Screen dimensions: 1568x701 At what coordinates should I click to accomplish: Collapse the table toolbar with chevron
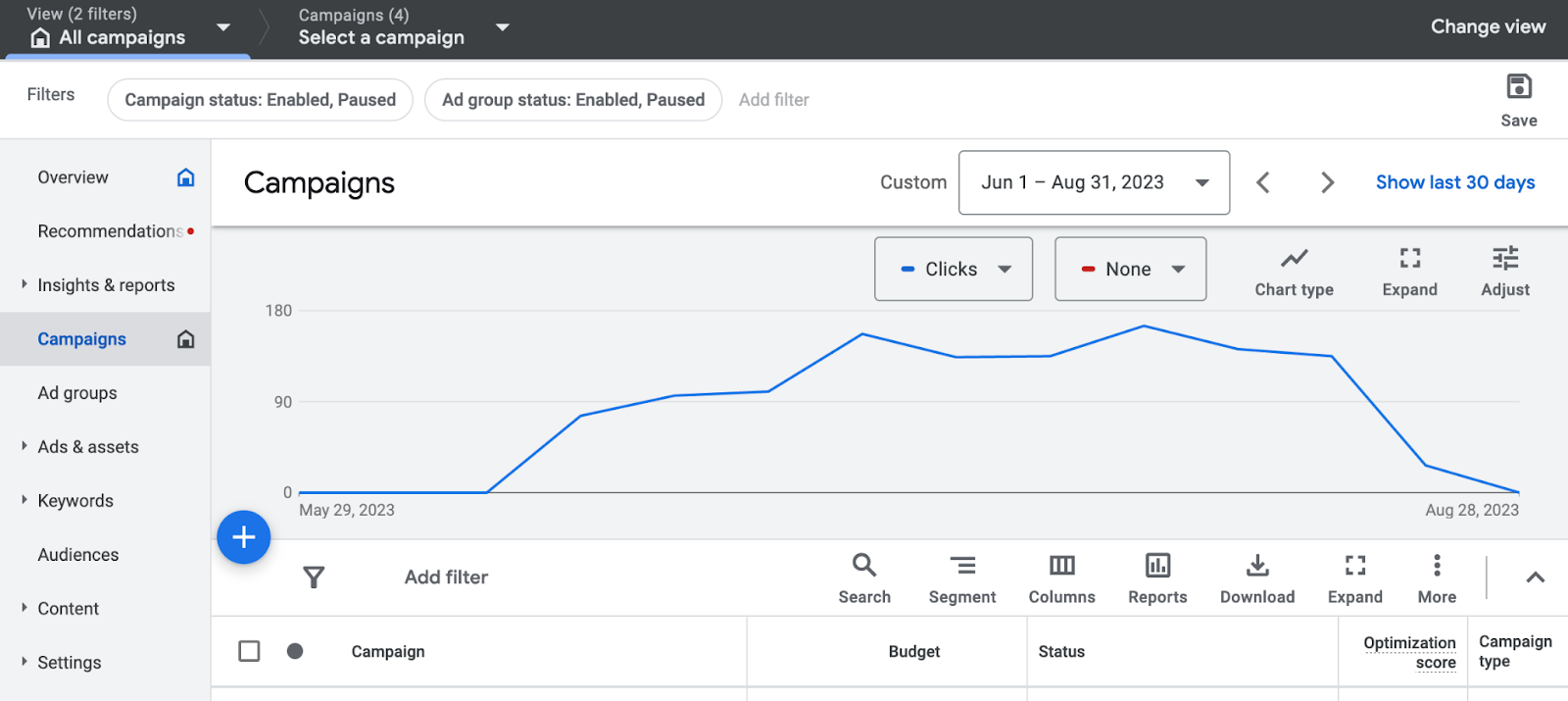coord(1535,577)
